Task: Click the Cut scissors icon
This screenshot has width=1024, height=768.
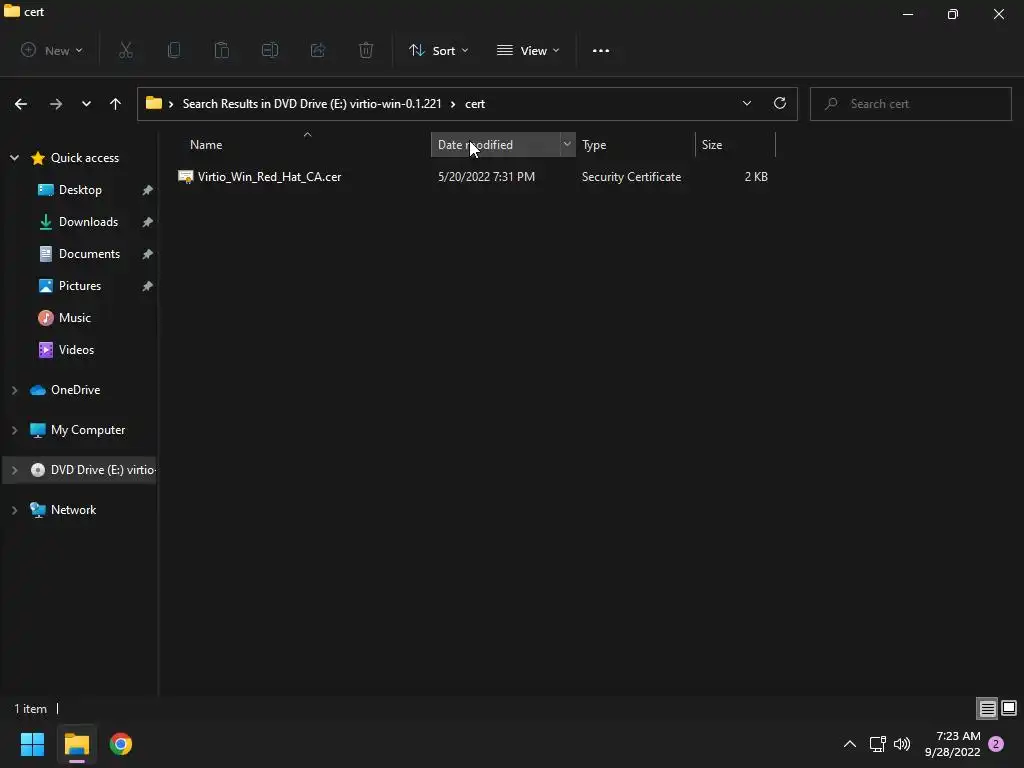Action: tap(125, 50)
